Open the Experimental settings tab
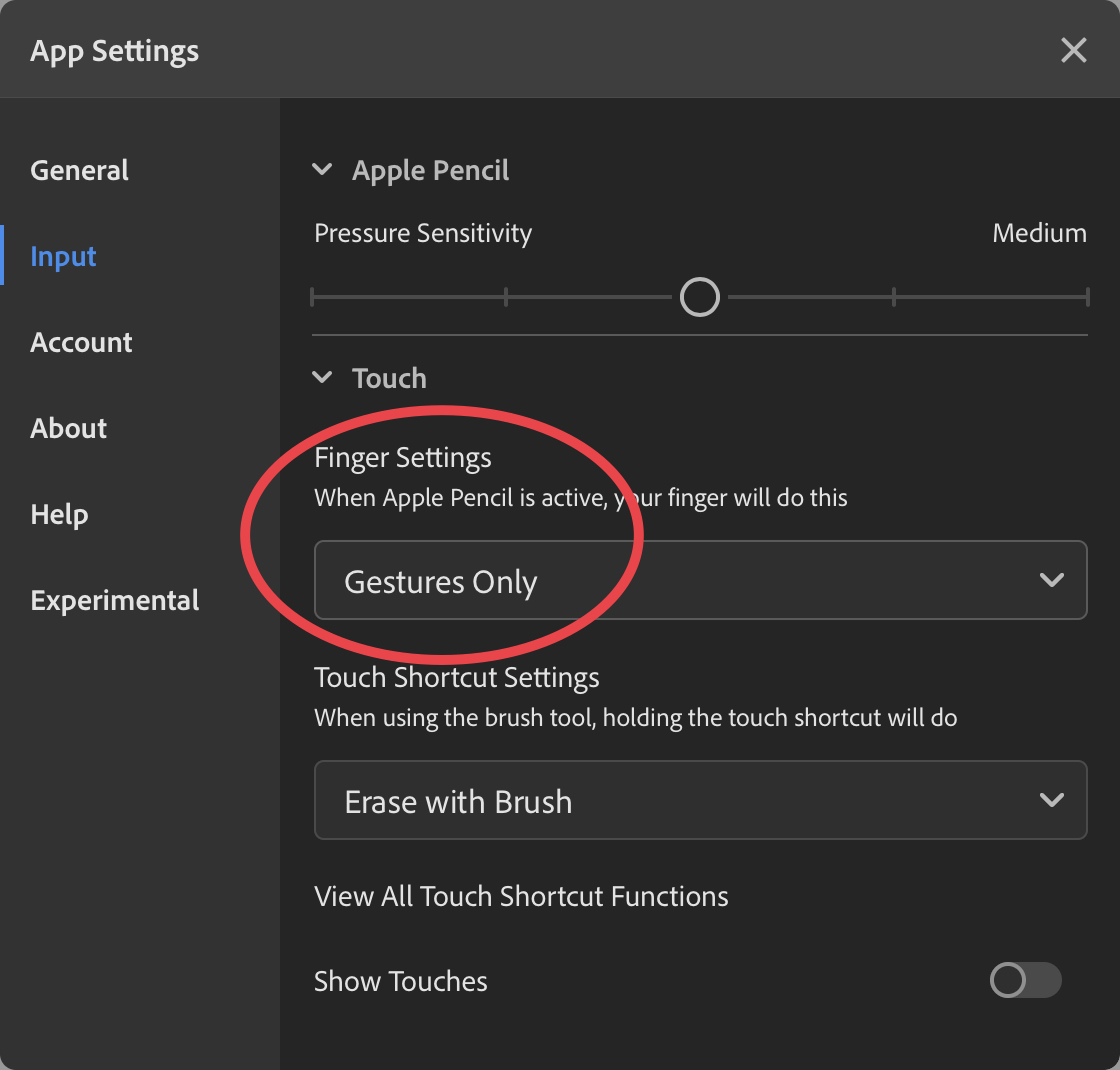Image resolution: width=1120 pixels, height=1070 pixels. tap(115, 600)
